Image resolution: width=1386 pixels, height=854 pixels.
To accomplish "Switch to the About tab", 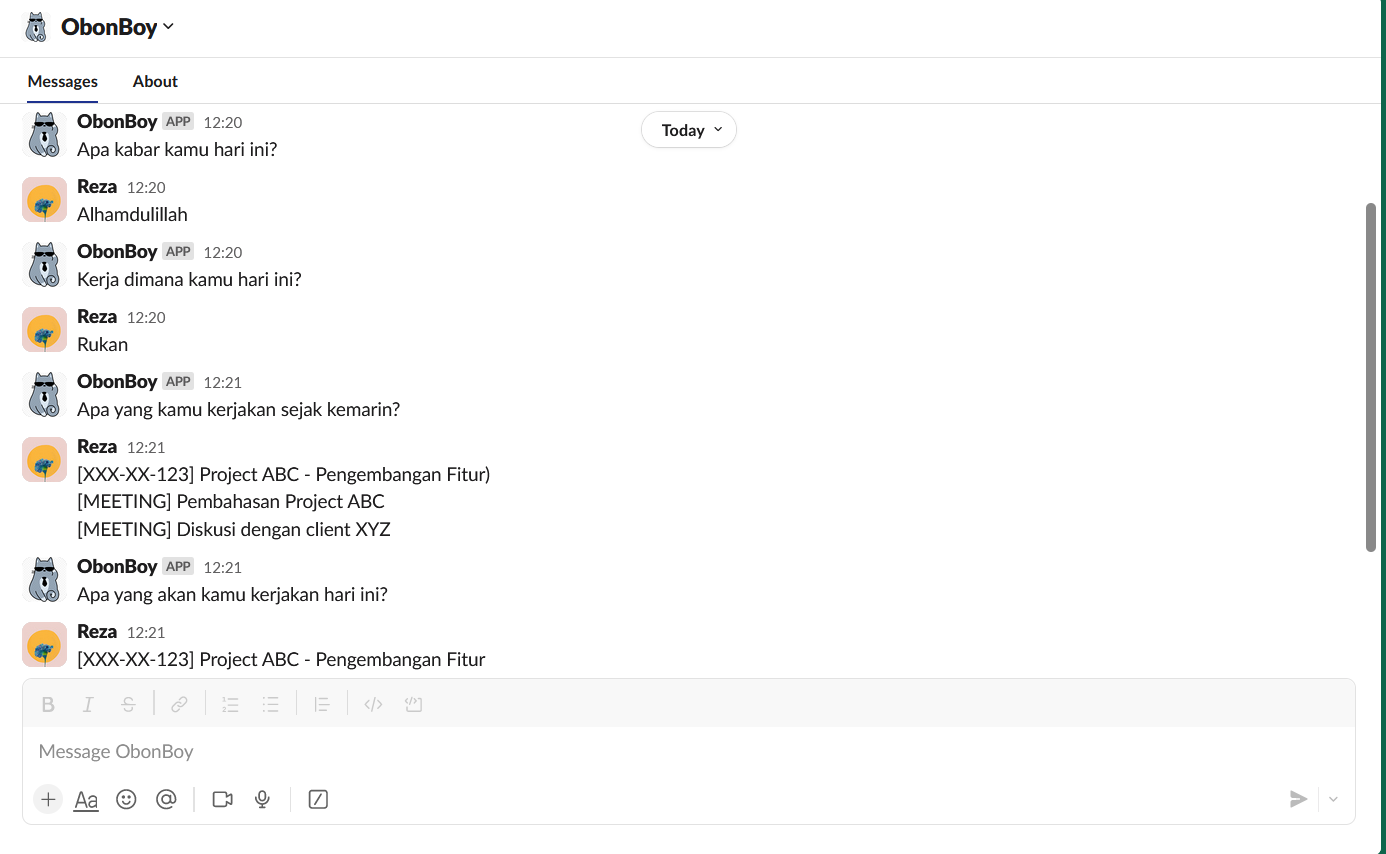I will 155,81.
